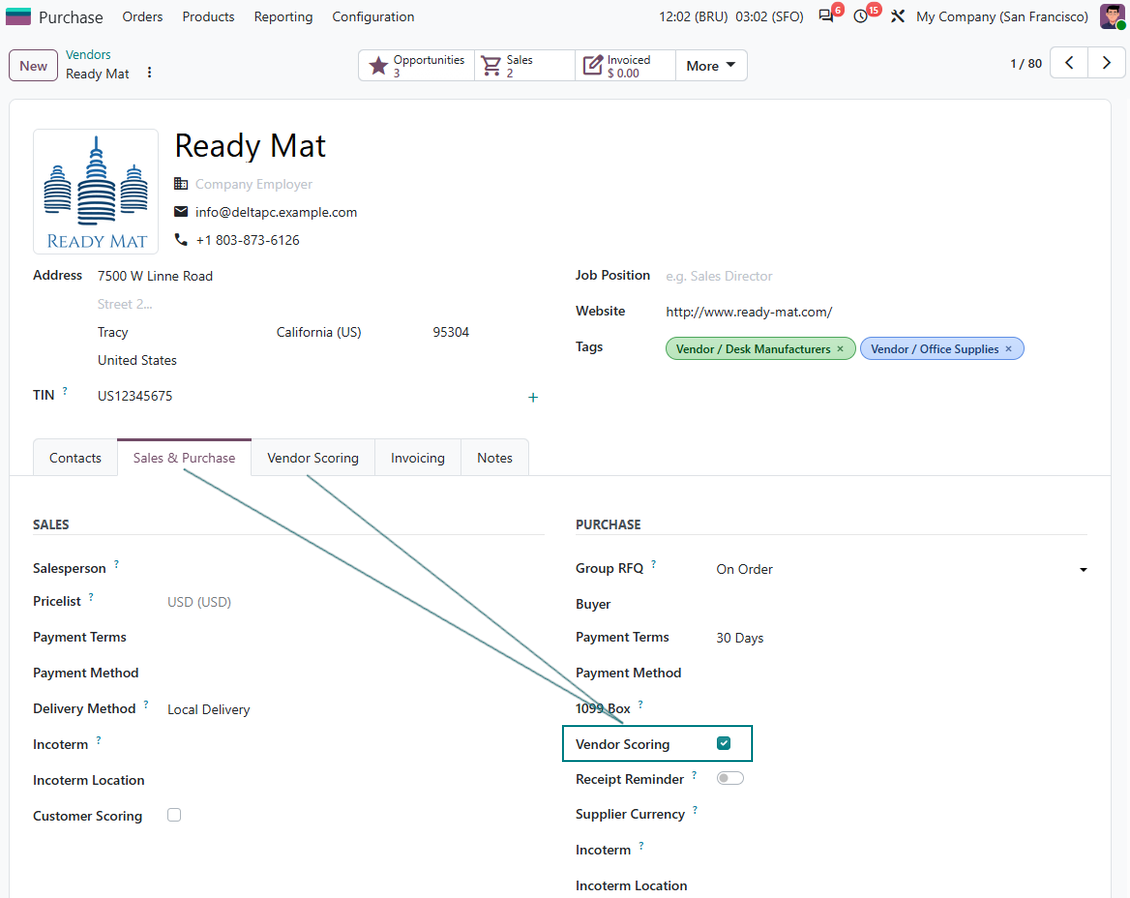
Task: Go to previous vendor record
Action: (x=1069, y=63)
